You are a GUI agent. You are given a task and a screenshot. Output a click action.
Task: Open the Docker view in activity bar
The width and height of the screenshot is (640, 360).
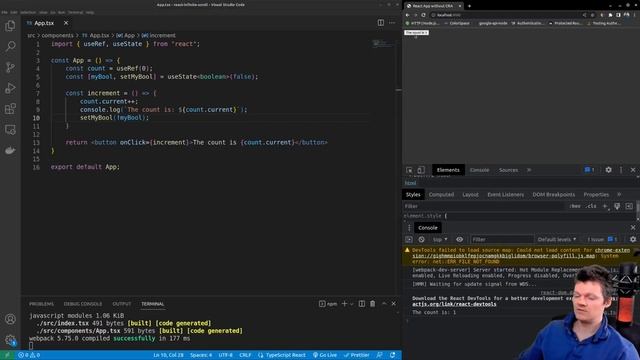click(10, 150)
